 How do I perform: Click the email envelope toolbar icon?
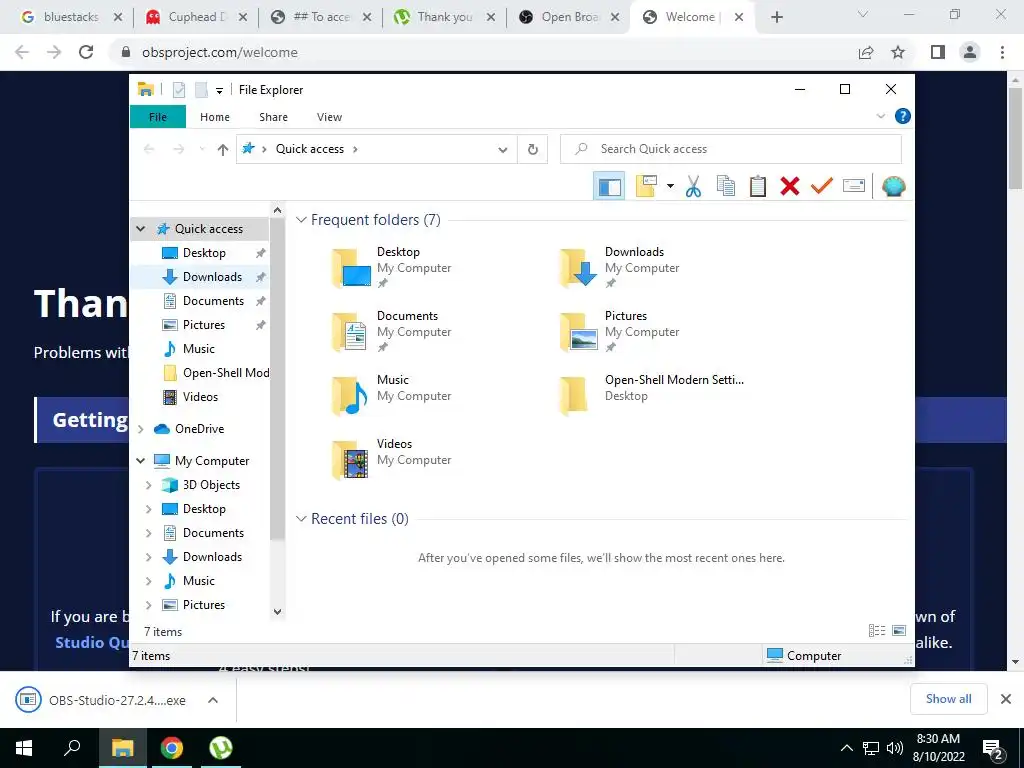pyautogui.click(x=854, y=187)
